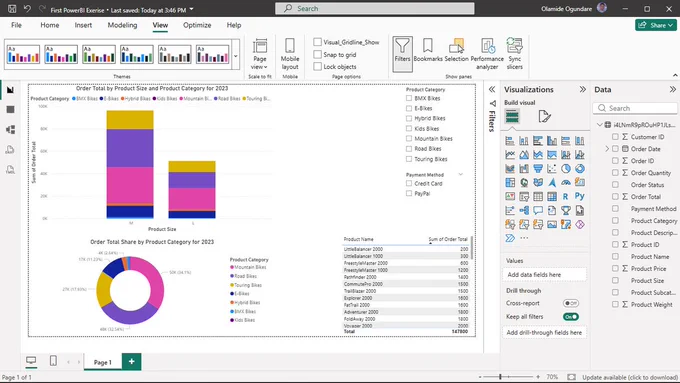Open the Format visual tab icon
Image resolution: width=680 pixels, height=383 pixels.
(544, 116)
